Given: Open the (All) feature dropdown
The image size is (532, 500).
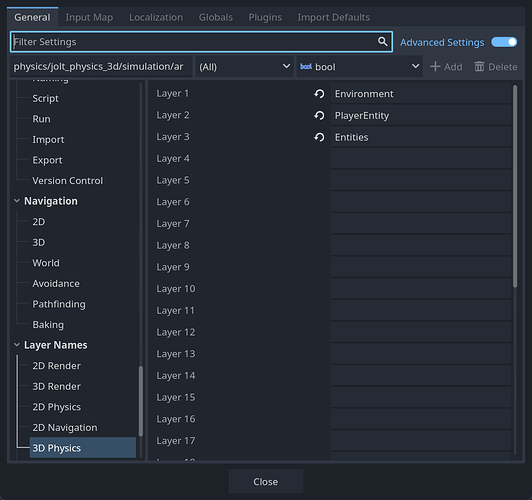Looking at the screenshot, I should (x=244, y=67).
